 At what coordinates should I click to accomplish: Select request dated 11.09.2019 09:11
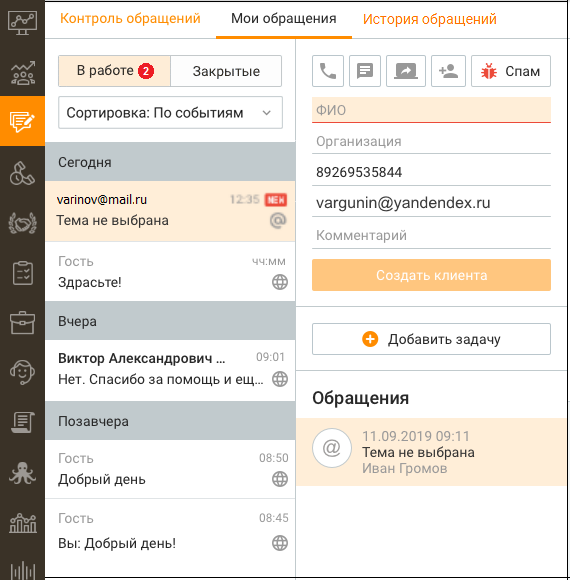point(431,452)
